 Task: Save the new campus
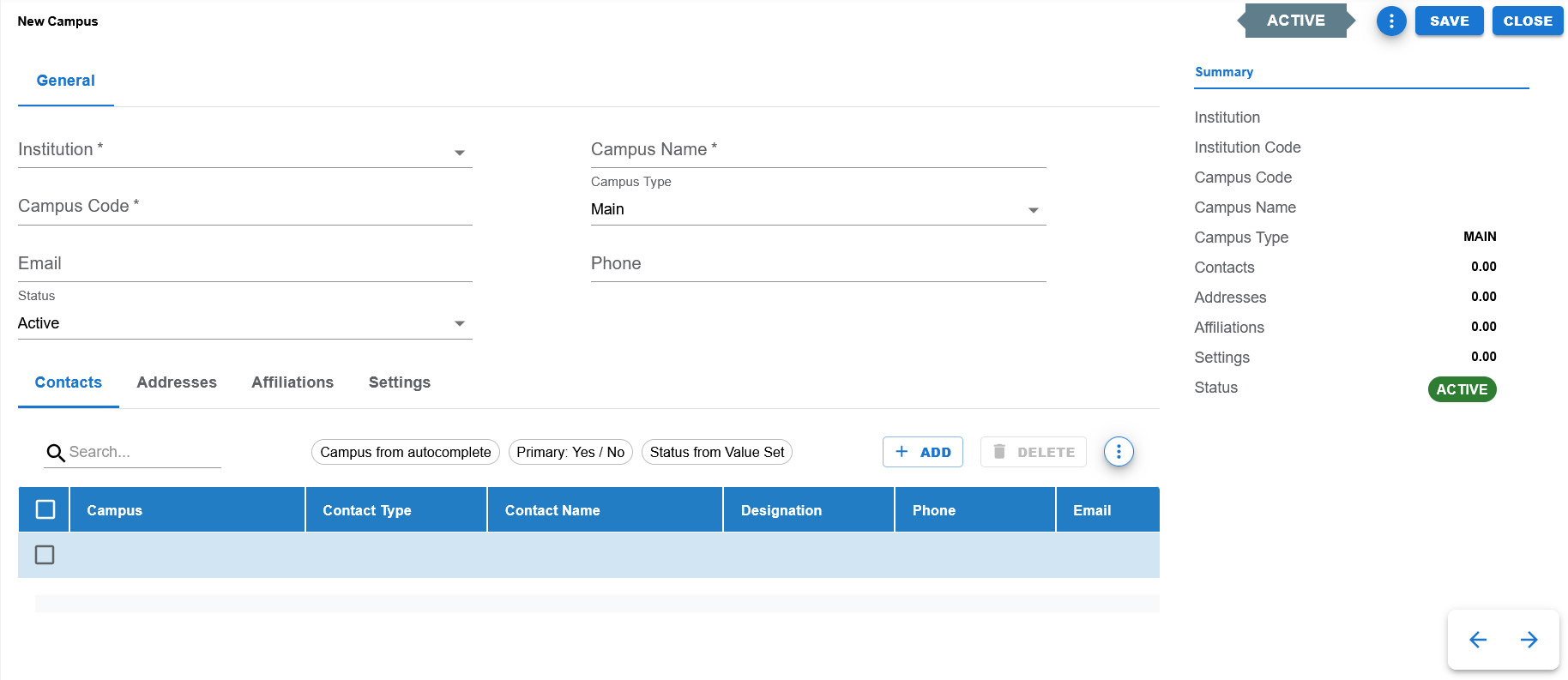coord(1450,21)
